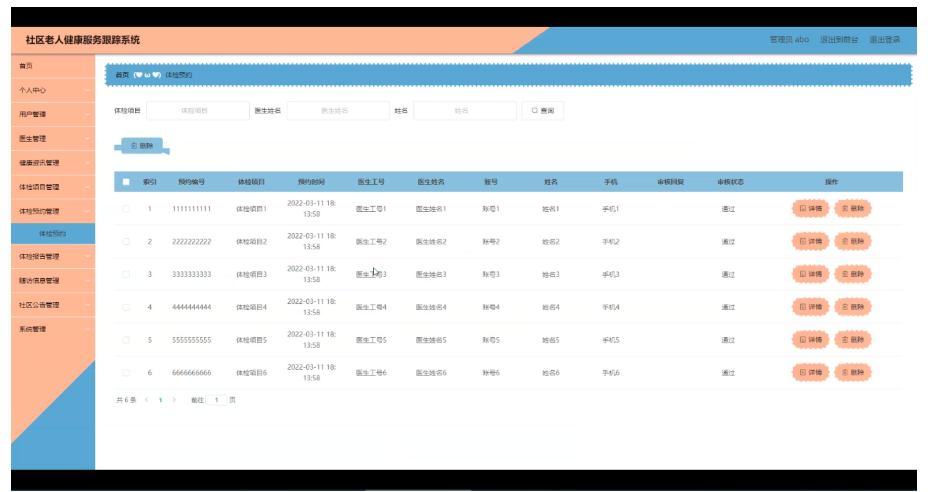The width and height of the screenshot is (945, 492).
Task: Expand the 系统管理 sidebar menu
Action: [53, 329]
